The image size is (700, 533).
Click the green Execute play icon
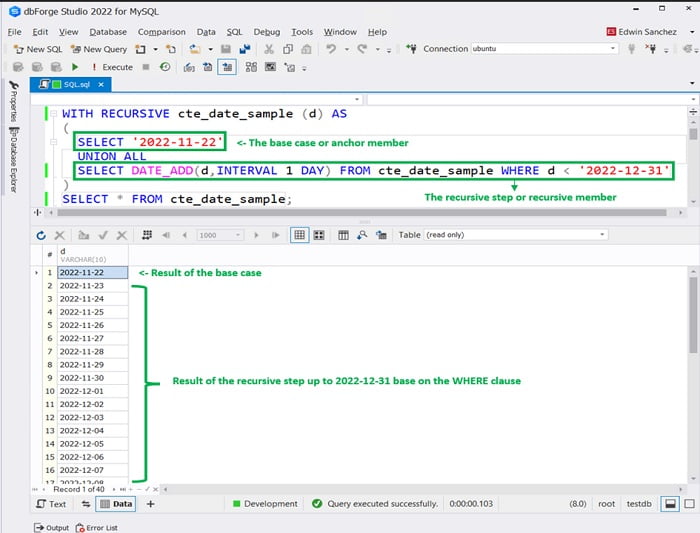[x=75, y=67]
